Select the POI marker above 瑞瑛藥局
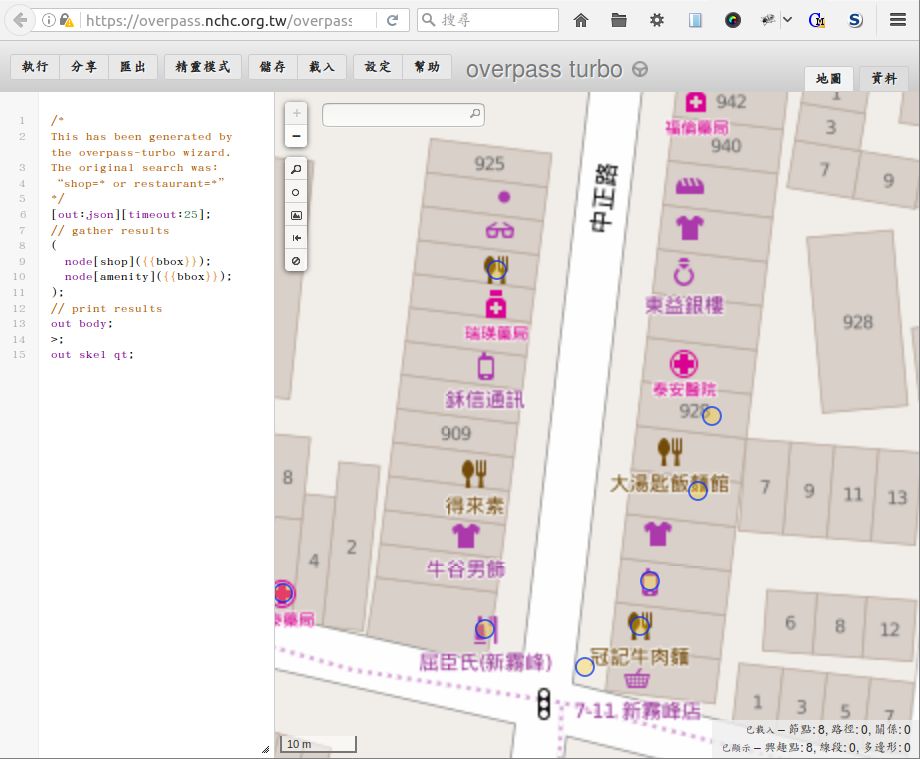920x759 pixels. click(x=497, y=270)
